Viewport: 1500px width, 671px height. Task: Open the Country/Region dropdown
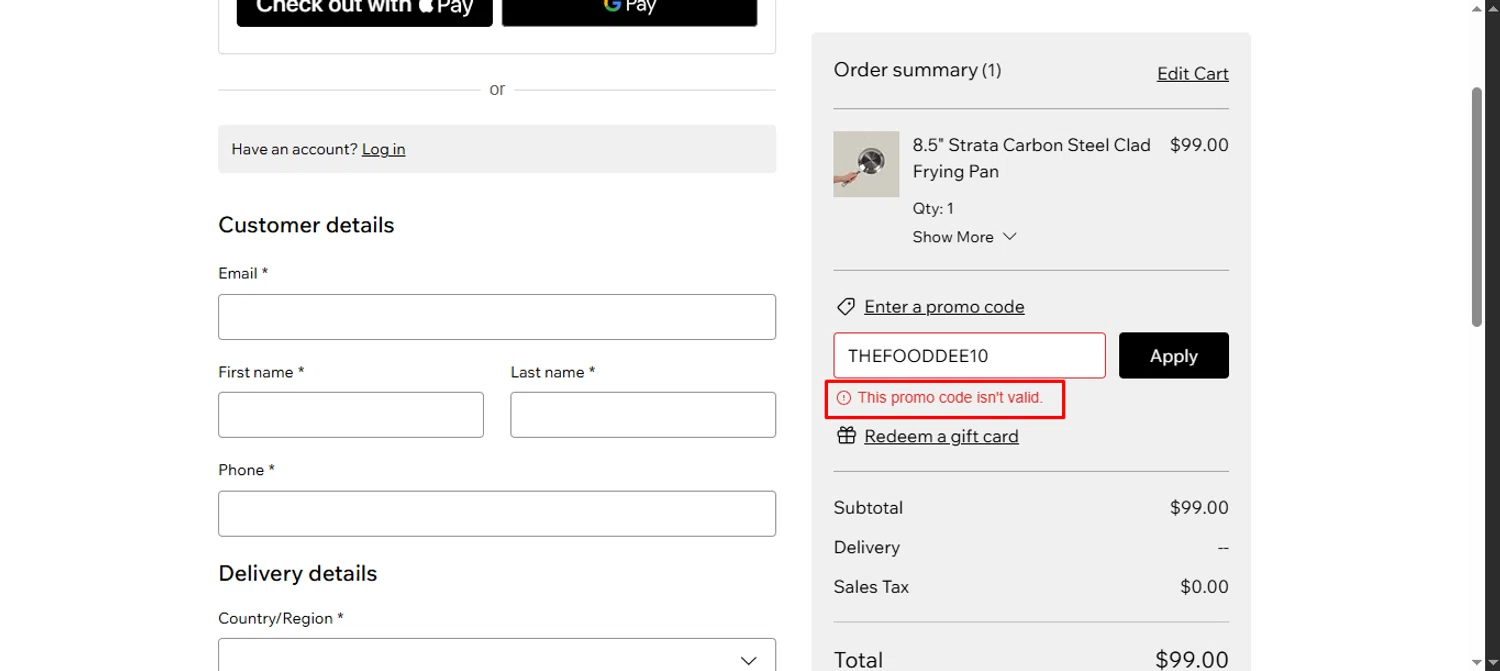(497, 655)
